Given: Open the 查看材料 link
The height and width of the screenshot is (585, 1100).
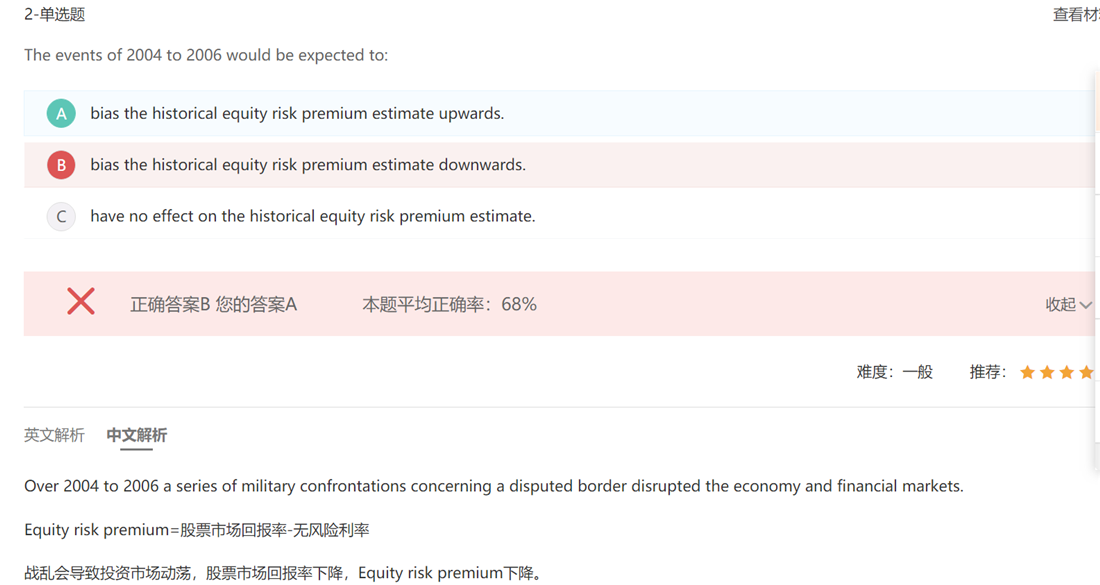Looking at the screenshot, I should pos(1076,15).
